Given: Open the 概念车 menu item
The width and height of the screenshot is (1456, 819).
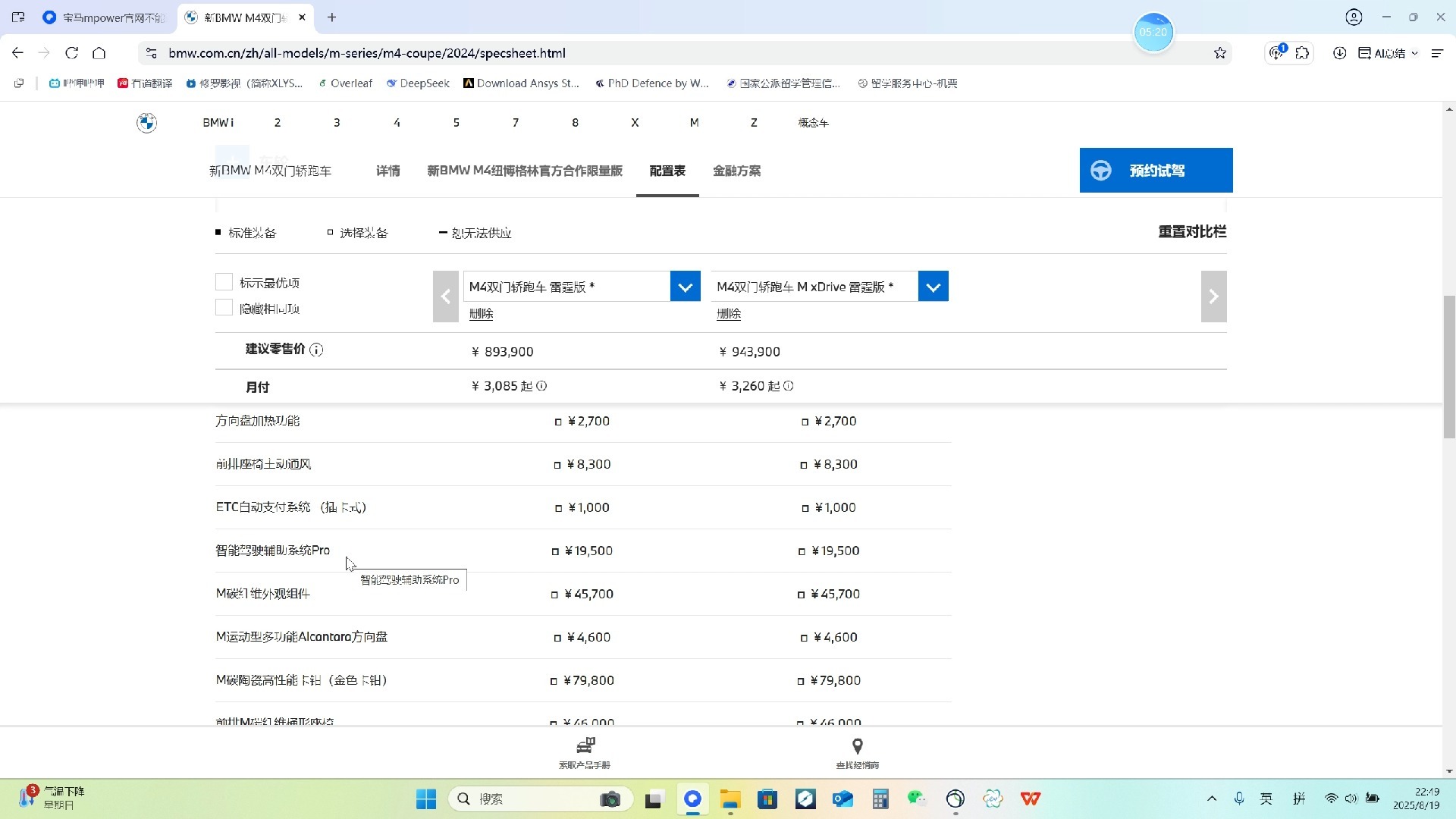Looking at the screenshot, I should [x=813, y=123].
